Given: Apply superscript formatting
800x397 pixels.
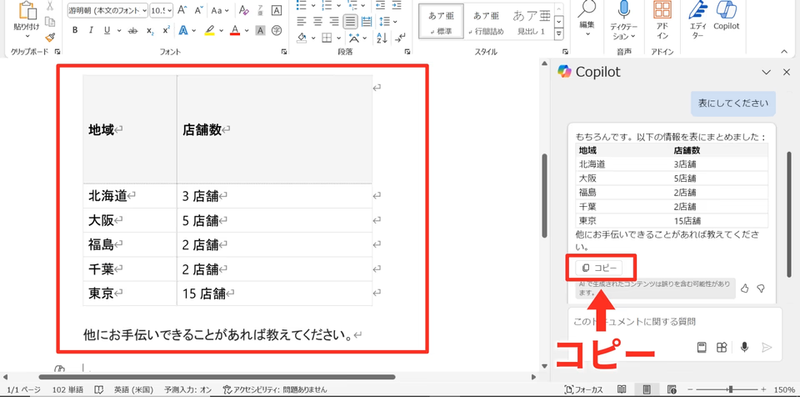Looking at the screenshot, I should [x=166, y=30].
